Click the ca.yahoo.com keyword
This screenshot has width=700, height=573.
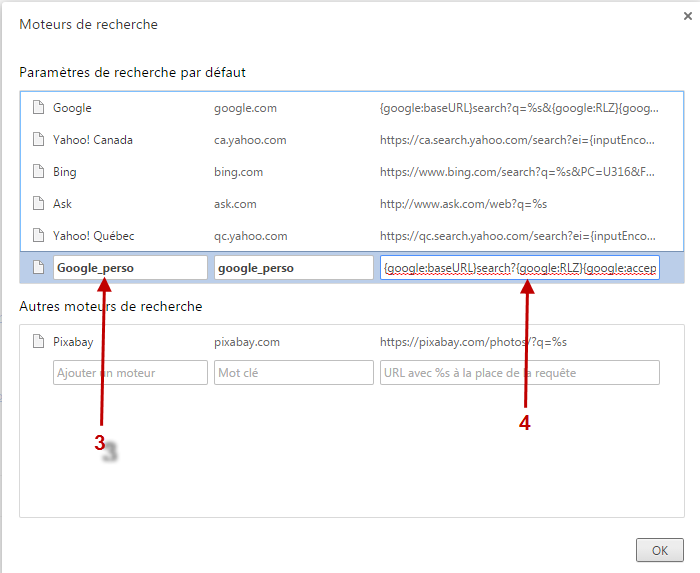click(250, 140)
